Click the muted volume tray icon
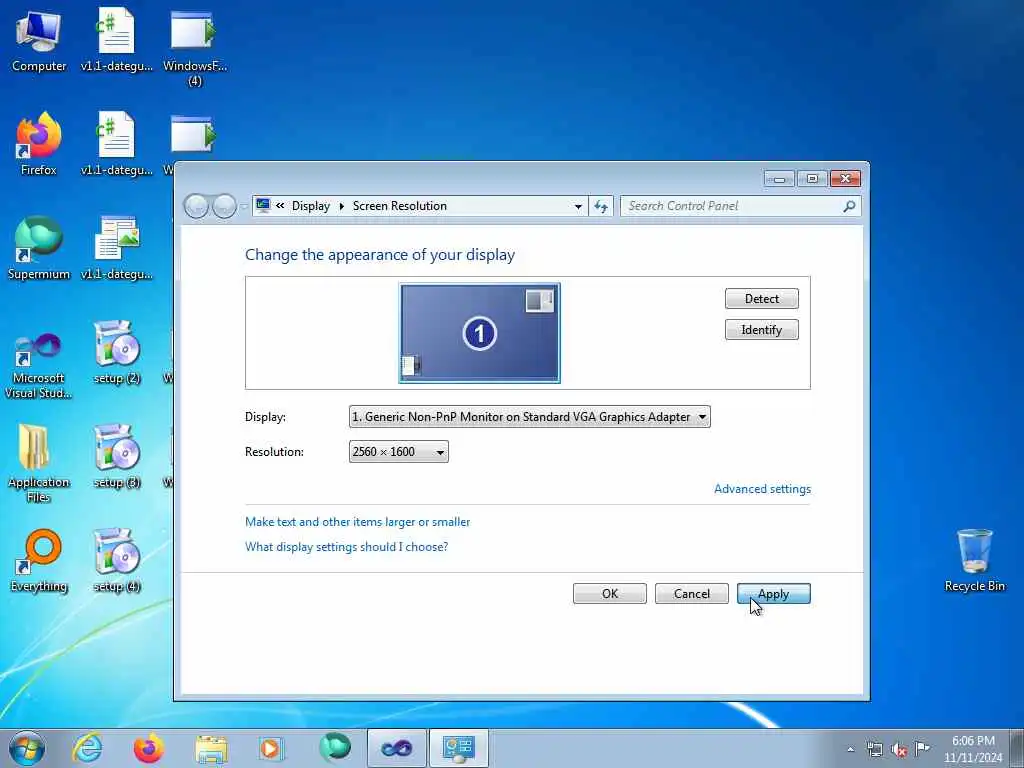Viewport: 1024px width, 768px height. click(899, 750)
